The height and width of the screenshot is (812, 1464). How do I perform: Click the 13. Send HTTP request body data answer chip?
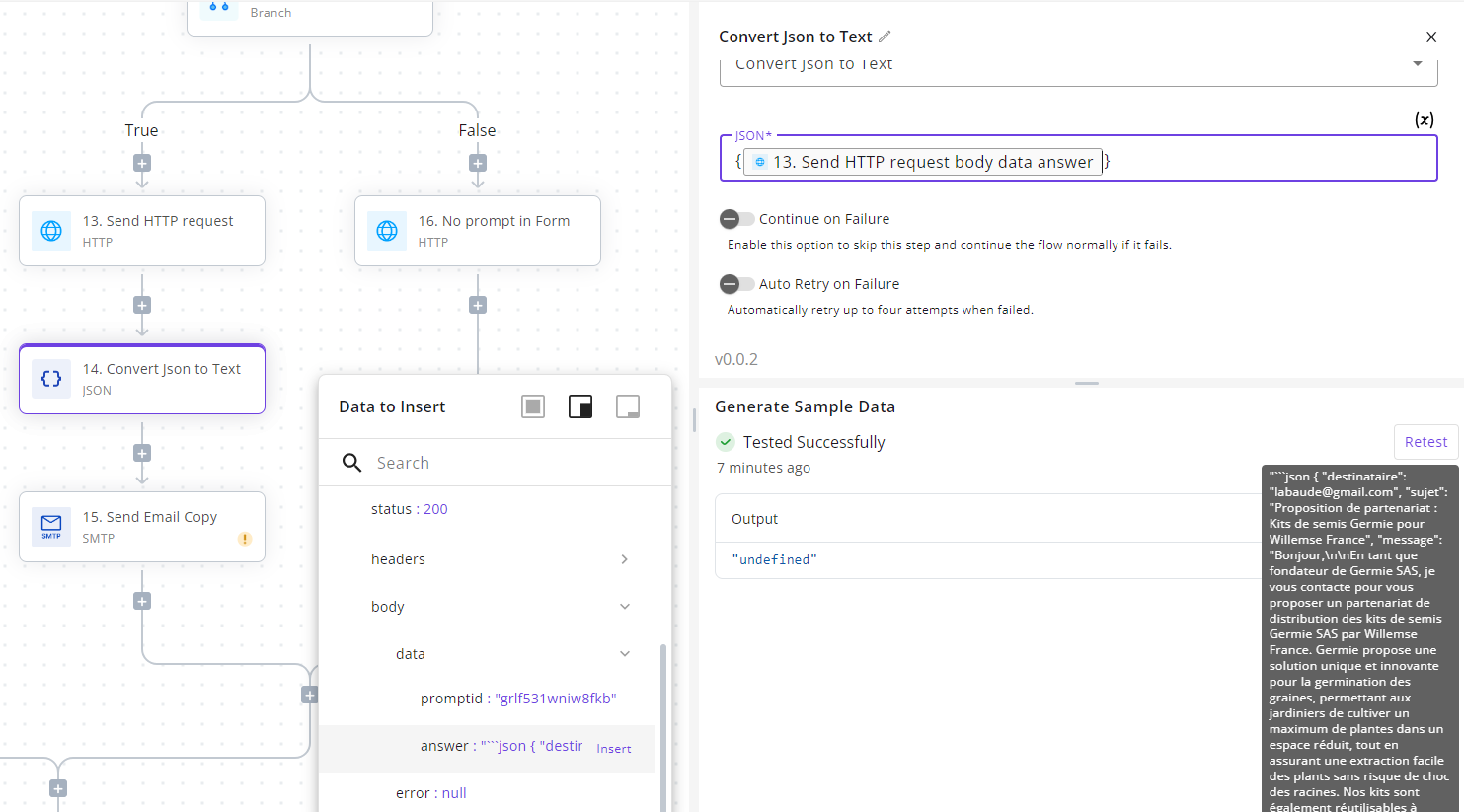(x=923, y=162)
